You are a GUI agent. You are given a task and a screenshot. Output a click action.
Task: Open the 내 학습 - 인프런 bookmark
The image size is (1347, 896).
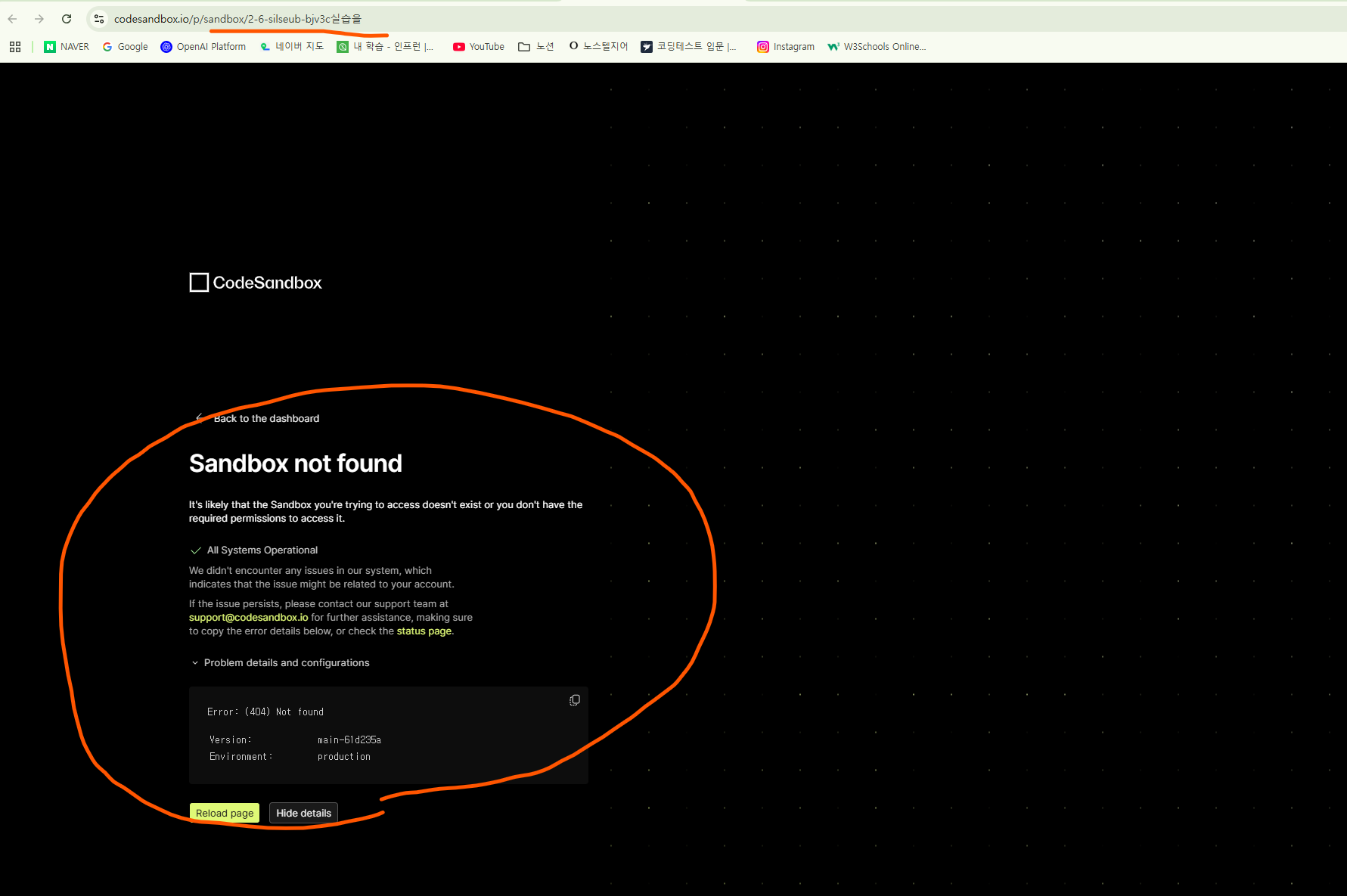point(386,47)
